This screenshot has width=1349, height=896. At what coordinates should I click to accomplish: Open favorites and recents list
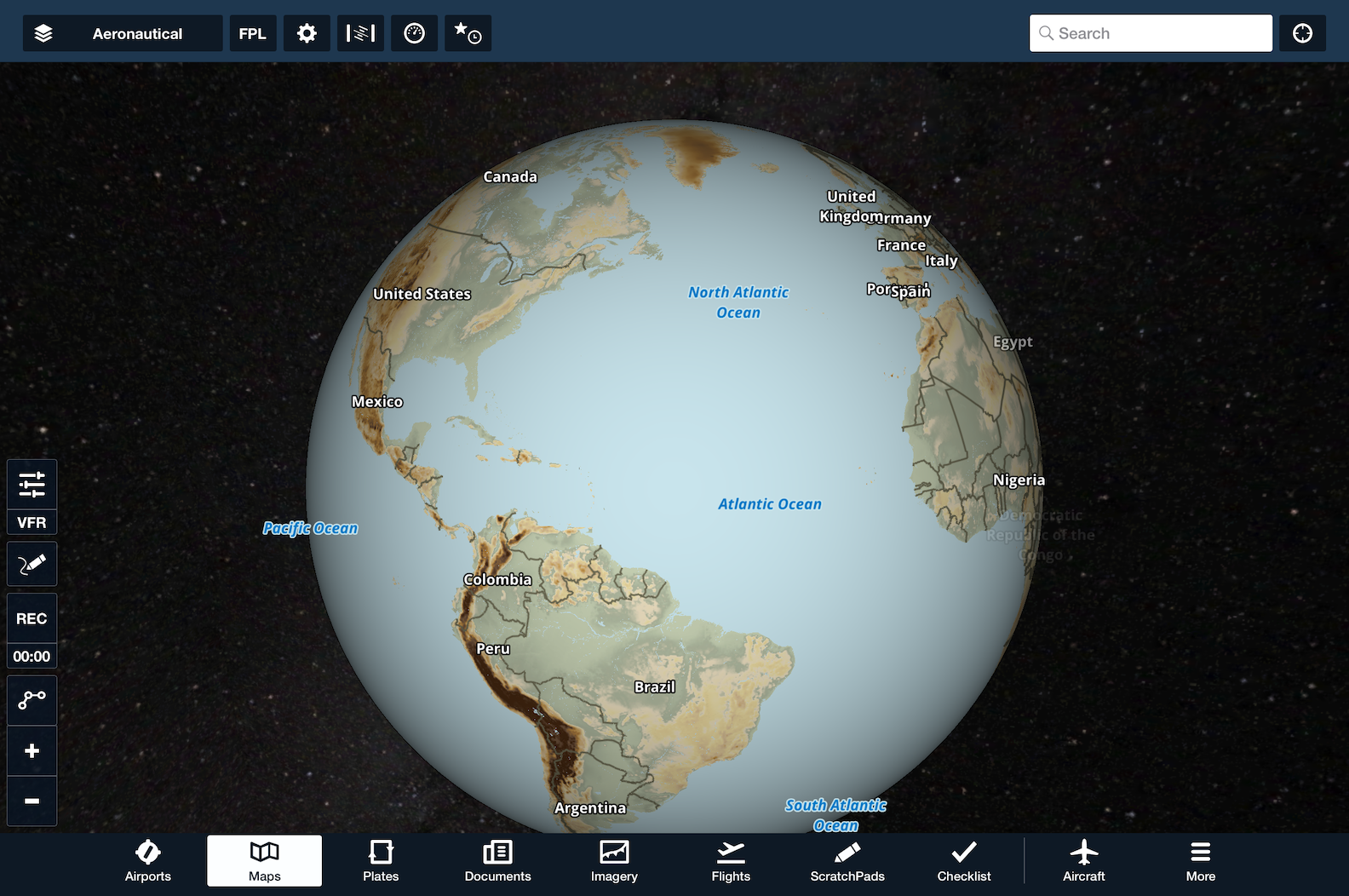(x=468, y=33)
